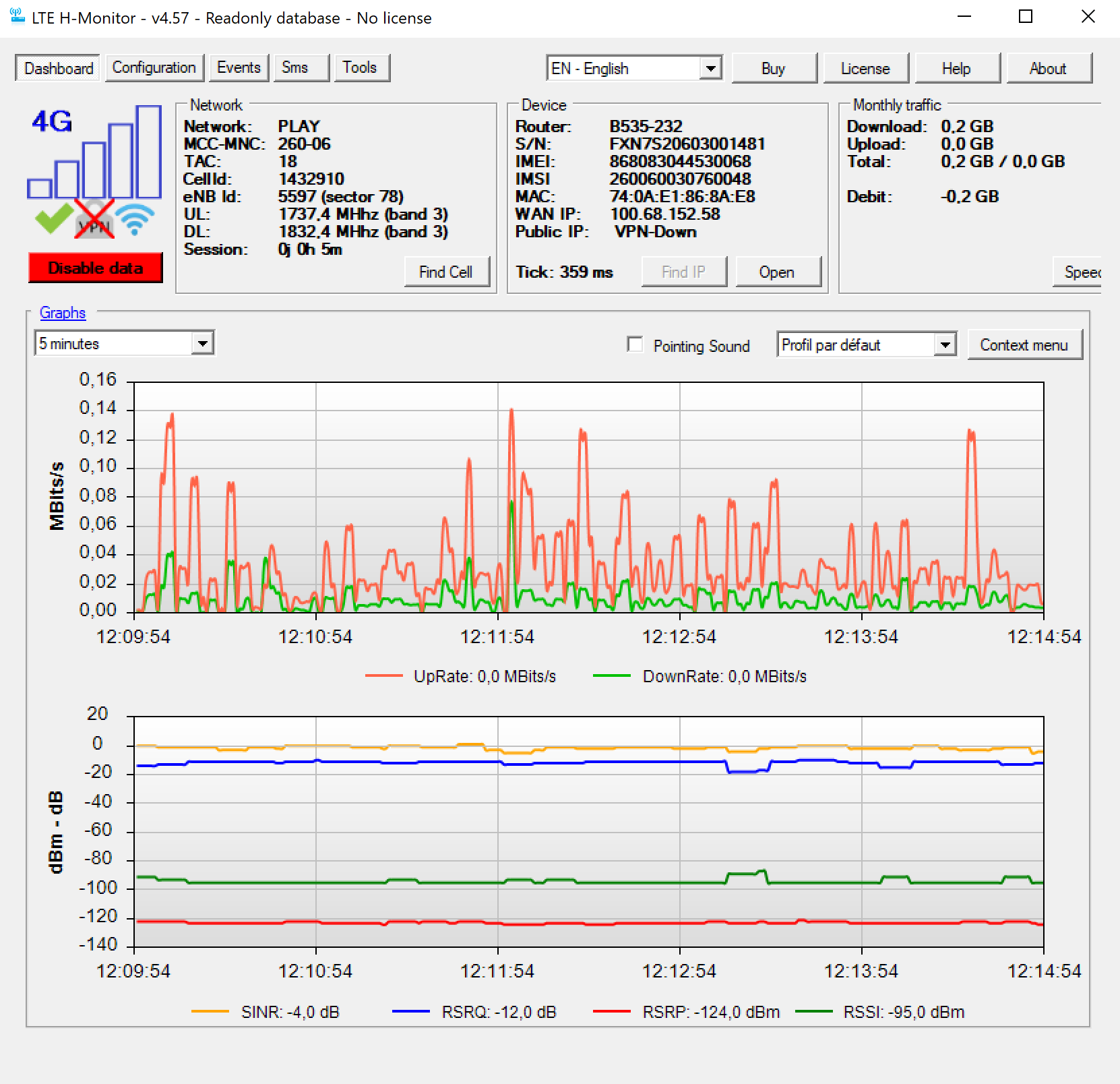Click the router model B535-232
Image resolution: width=1120 pixels, height=1084 pixels.
(x=646, y=127)
